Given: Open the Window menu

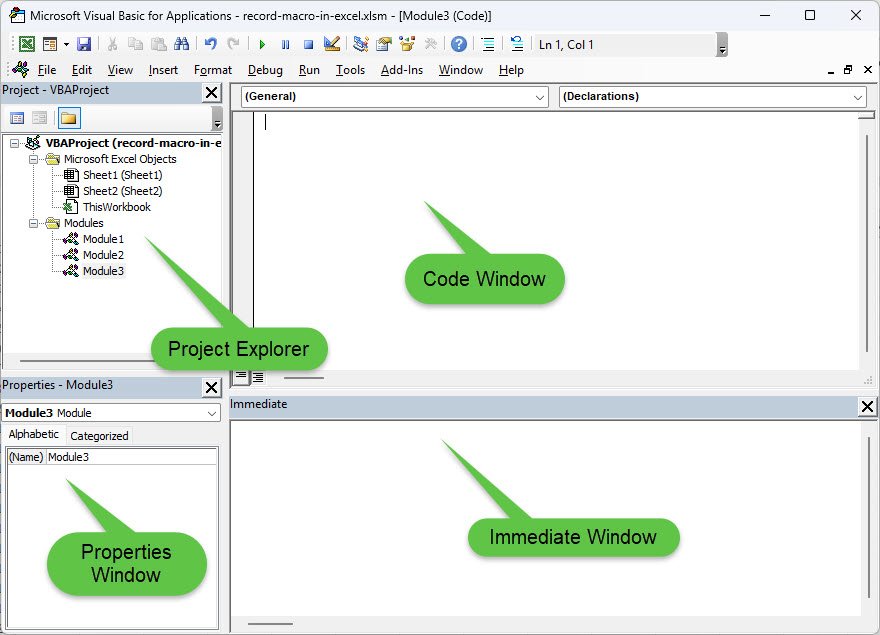Looking at the screenshot, I should coord(461,70).
